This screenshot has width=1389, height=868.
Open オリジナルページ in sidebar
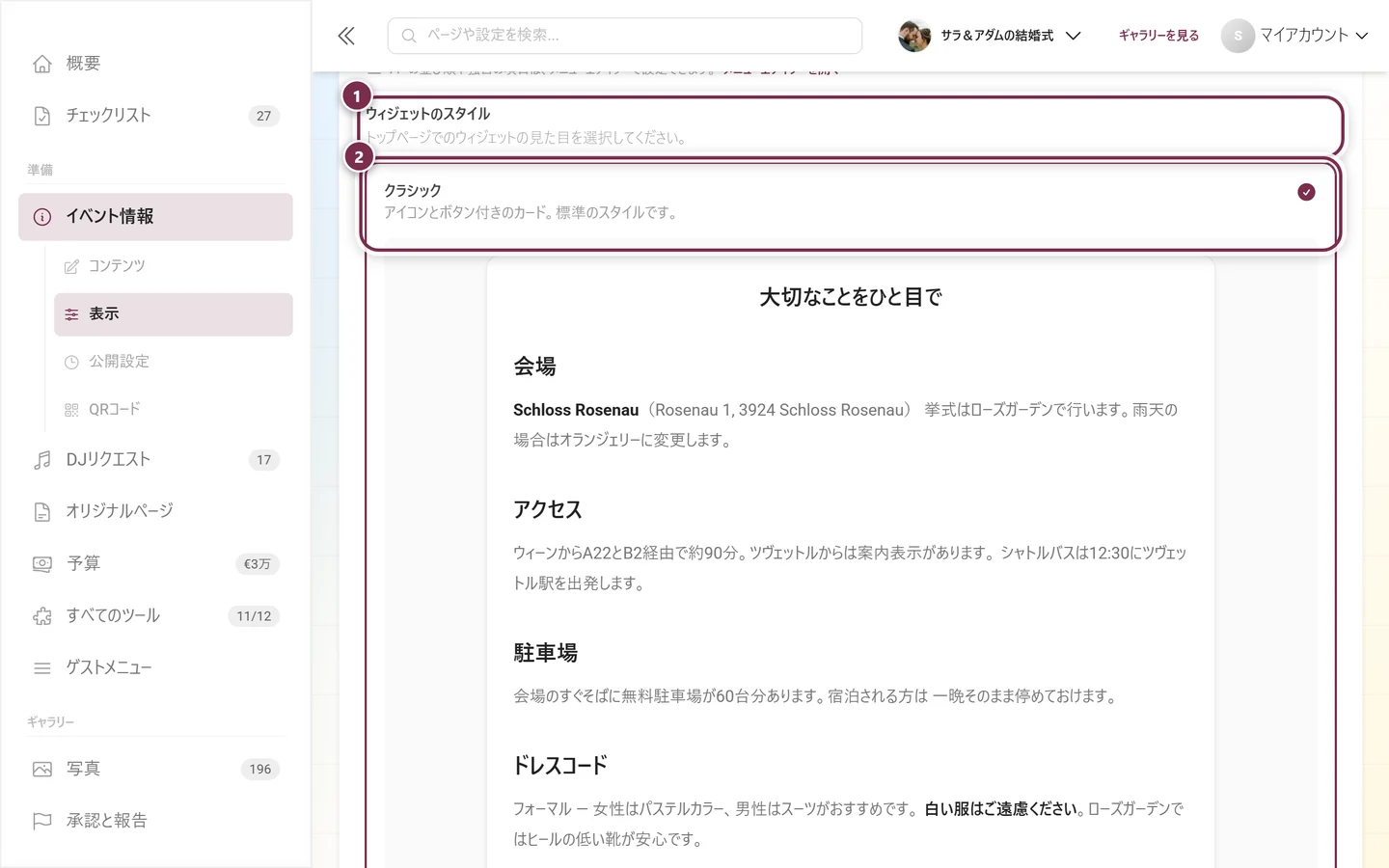[x=155, y=511]
